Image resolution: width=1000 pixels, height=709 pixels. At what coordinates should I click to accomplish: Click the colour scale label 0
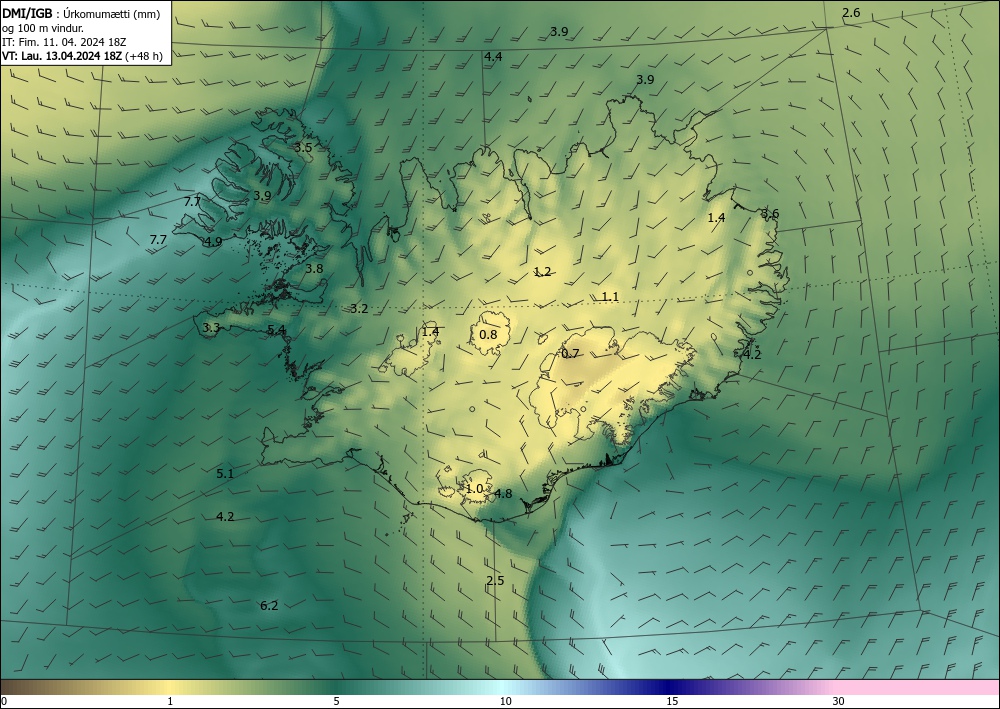tap(4, 701)
